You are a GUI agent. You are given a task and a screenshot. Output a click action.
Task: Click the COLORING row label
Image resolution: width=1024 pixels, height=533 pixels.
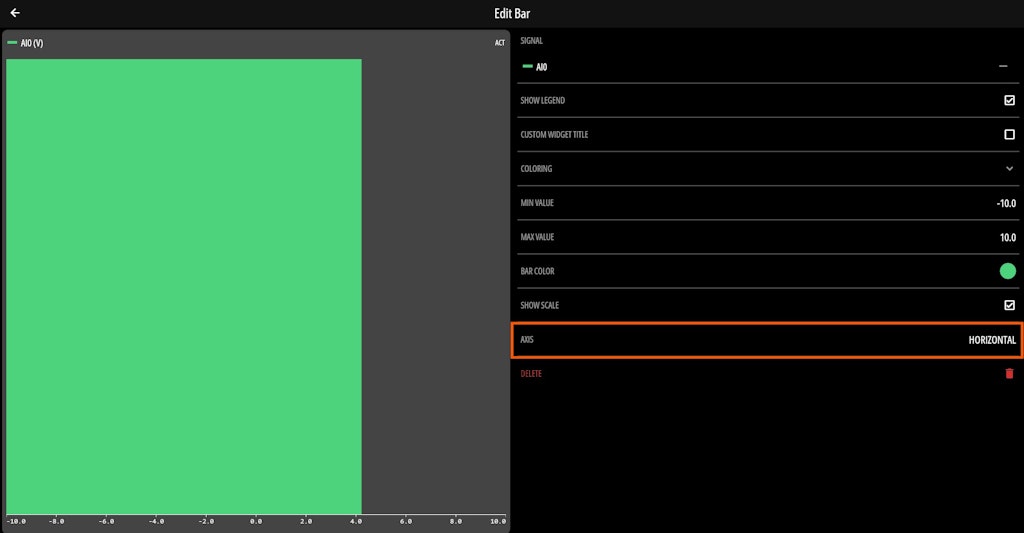point(536,169)
